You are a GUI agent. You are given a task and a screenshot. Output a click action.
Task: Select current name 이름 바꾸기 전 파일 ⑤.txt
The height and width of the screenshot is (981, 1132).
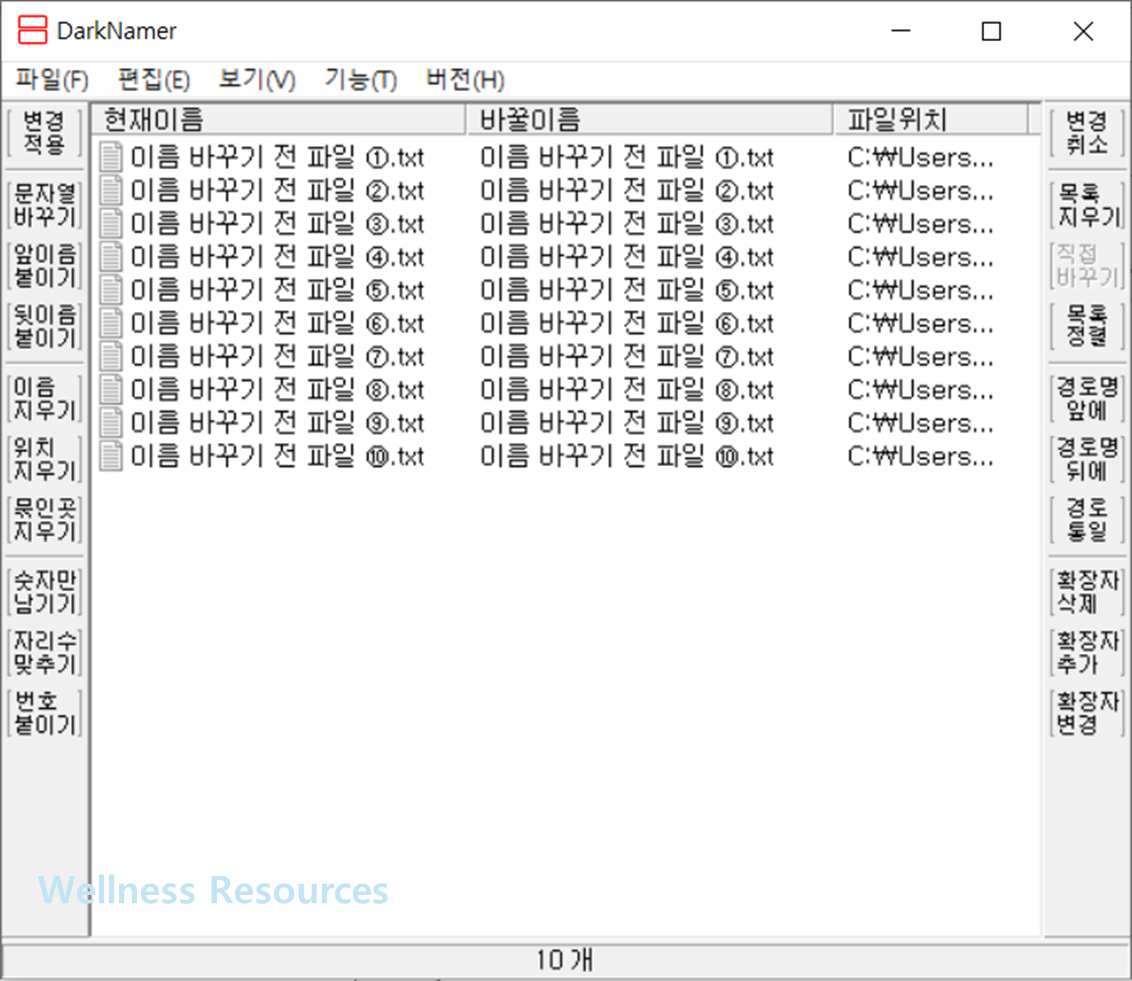277,289
